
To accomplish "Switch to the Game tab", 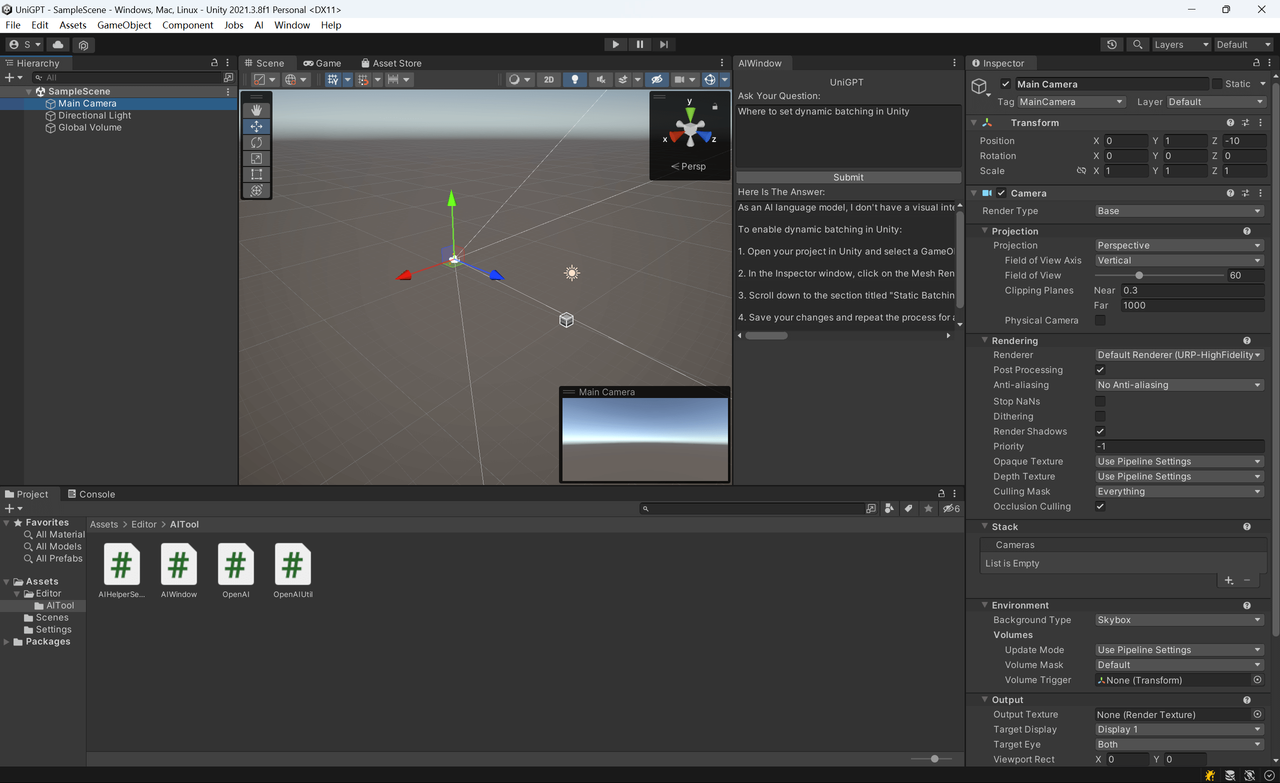I will (322, 62).
